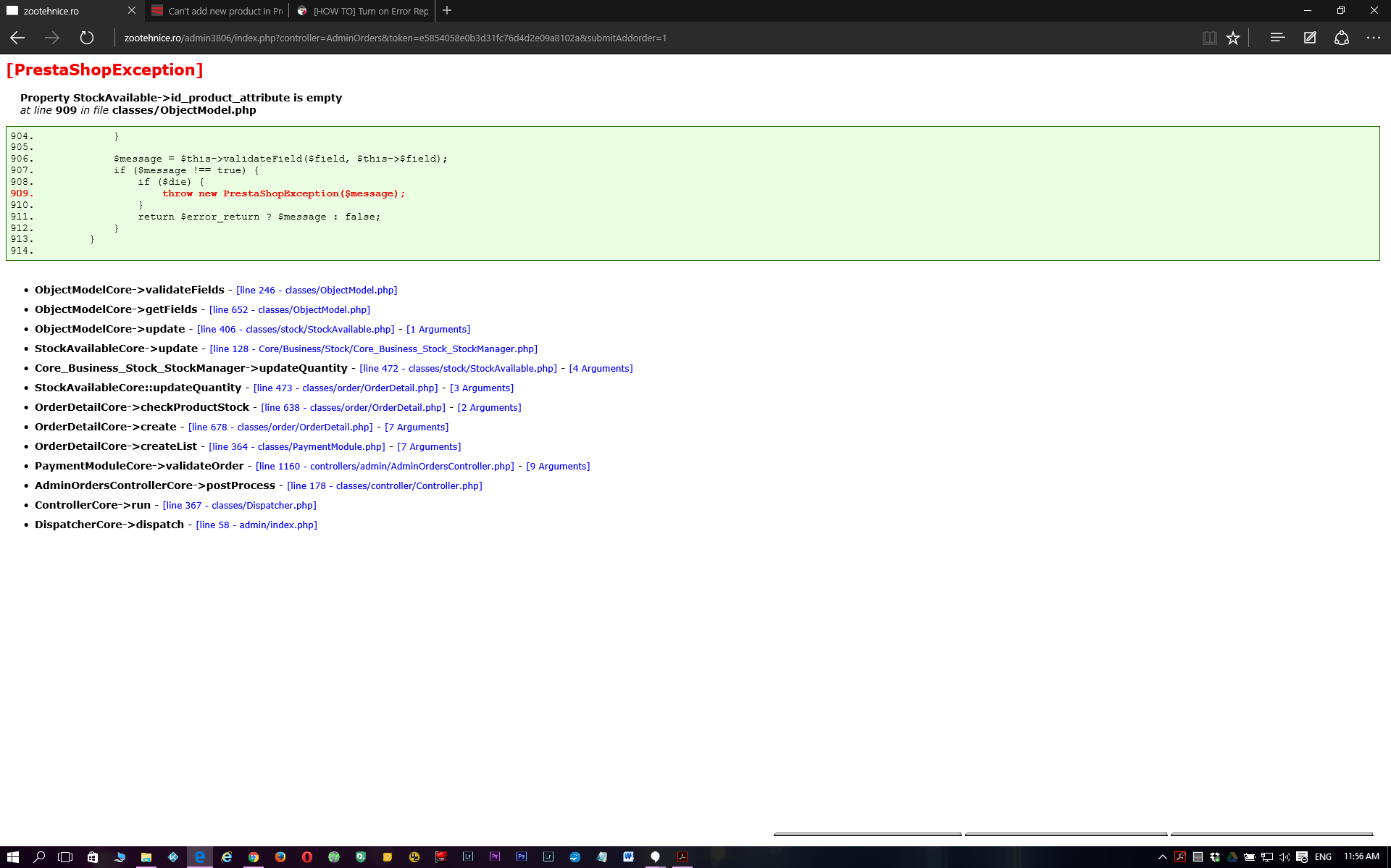Image resolution: width=1391 pixels, height=868 pixels.
Task: Open a new browser tab
Action: [447, 10]
